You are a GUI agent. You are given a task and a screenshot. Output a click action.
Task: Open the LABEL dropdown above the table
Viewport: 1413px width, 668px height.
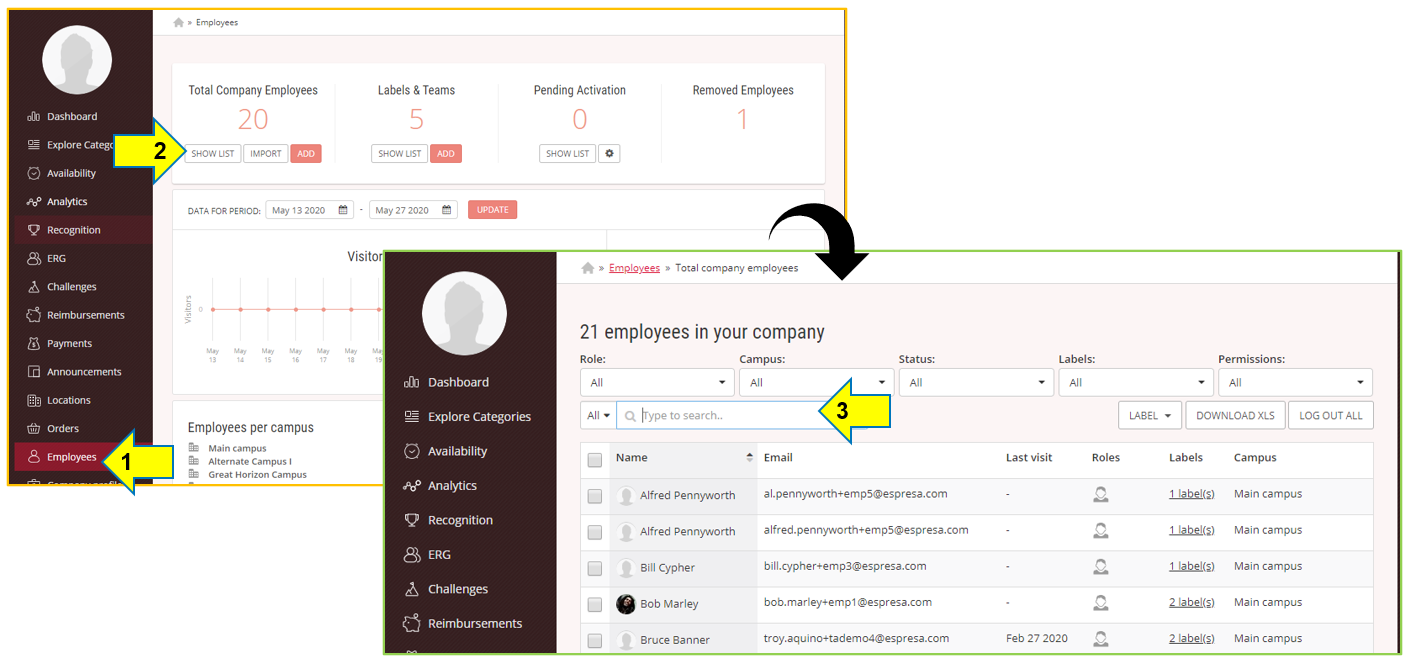(1149, 415)
